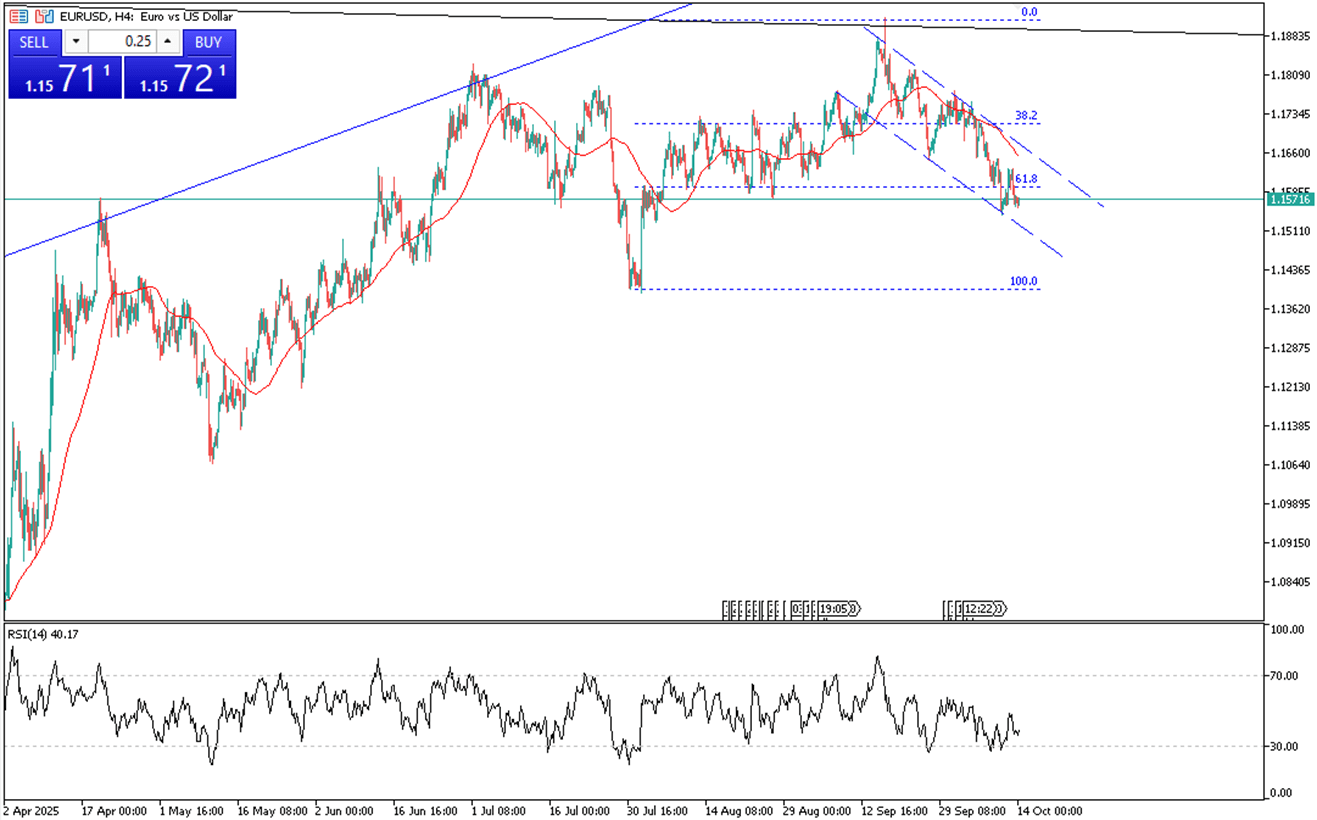
Task: Click the BUY button
Action: [x=209, y=42]
